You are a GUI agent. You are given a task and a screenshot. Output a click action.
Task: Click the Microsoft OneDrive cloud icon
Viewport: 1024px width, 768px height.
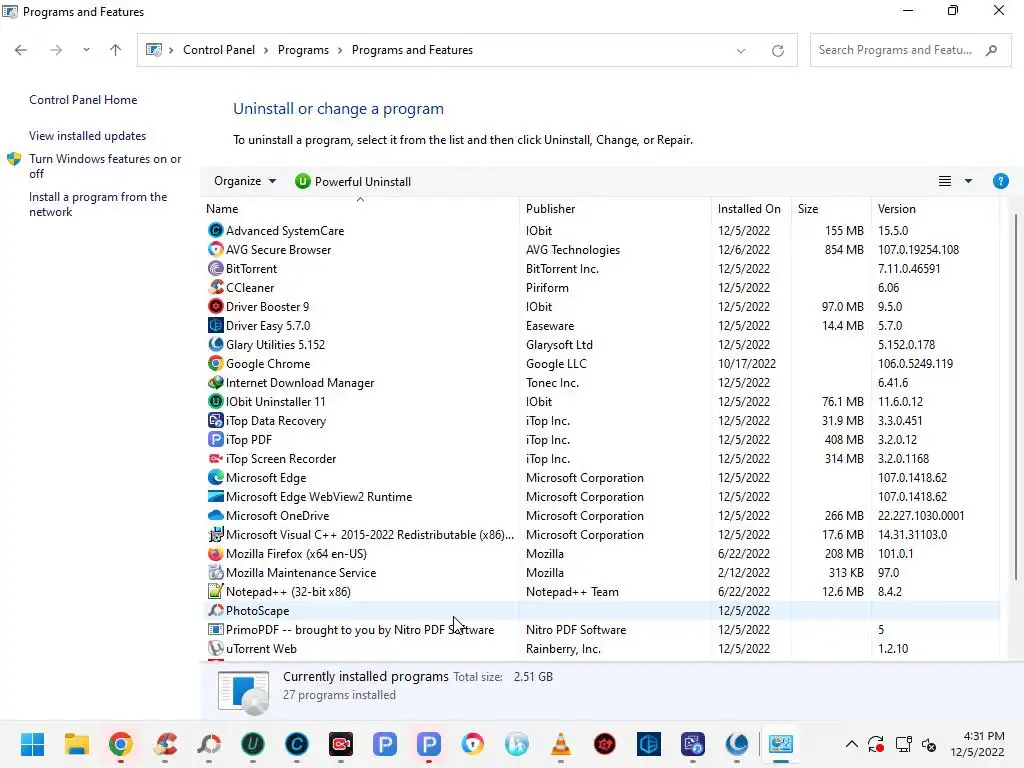(216, 515)
